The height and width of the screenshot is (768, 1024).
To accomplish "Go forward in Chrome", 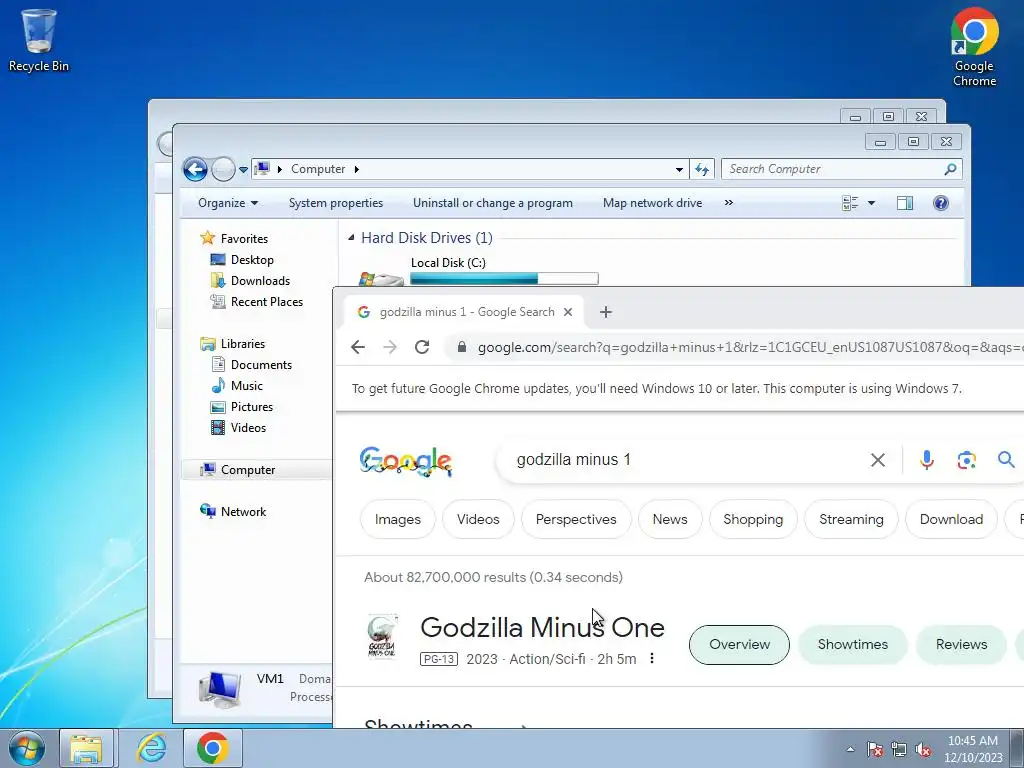I will click(390, 347).
